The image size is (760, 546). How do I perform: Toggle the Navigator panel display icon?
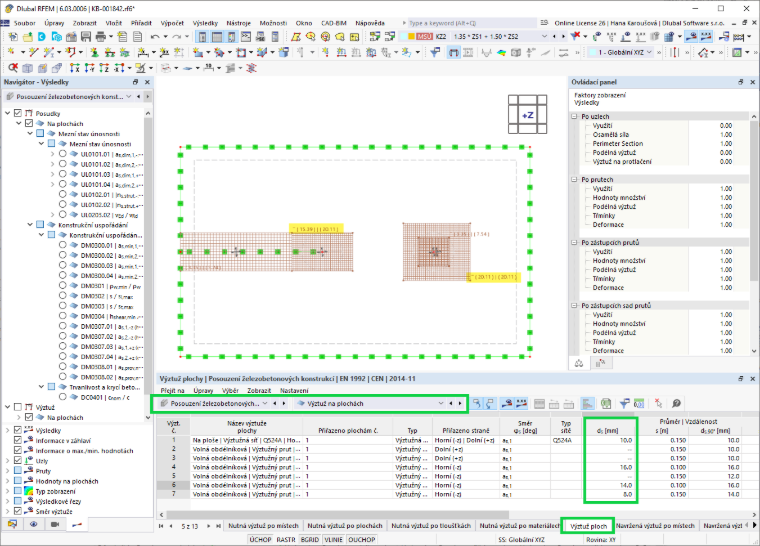203,36
